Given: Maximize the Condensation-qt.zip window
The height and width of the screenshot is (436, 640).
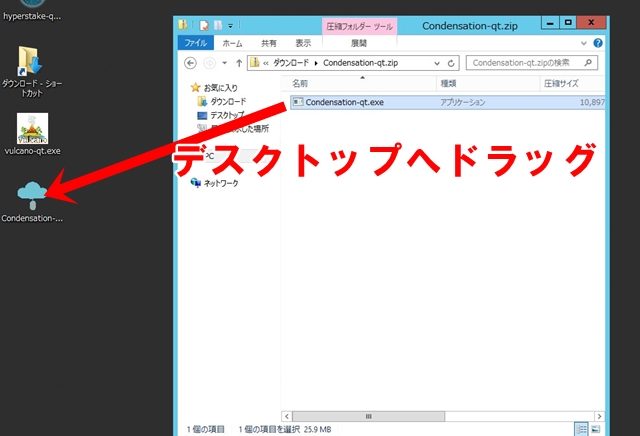Looking at the screenshot, I should 568,23.
